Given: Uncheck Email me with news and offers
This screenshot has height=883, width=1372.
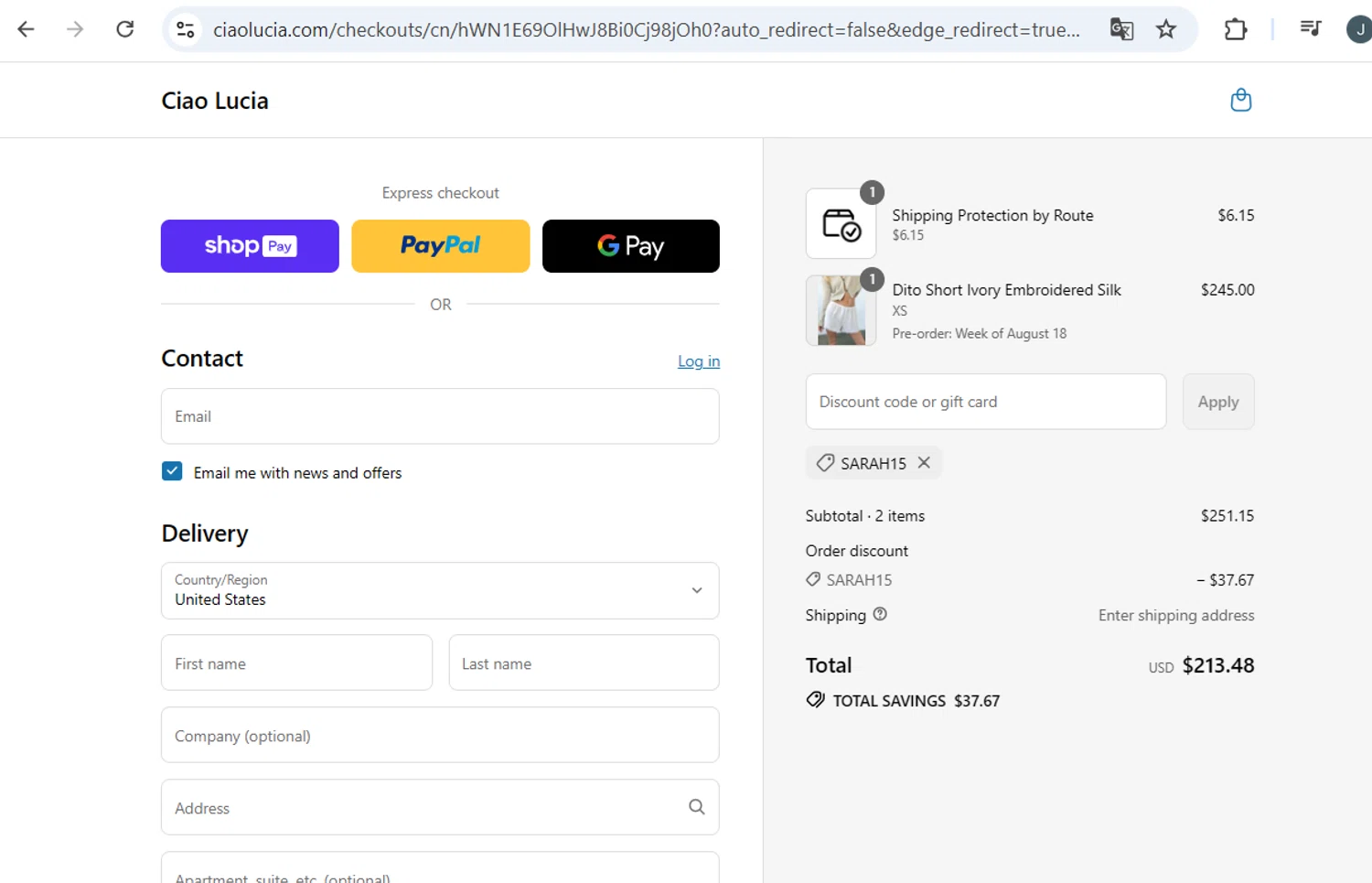Looking at the screenshot, I should (x=172, y=471).
